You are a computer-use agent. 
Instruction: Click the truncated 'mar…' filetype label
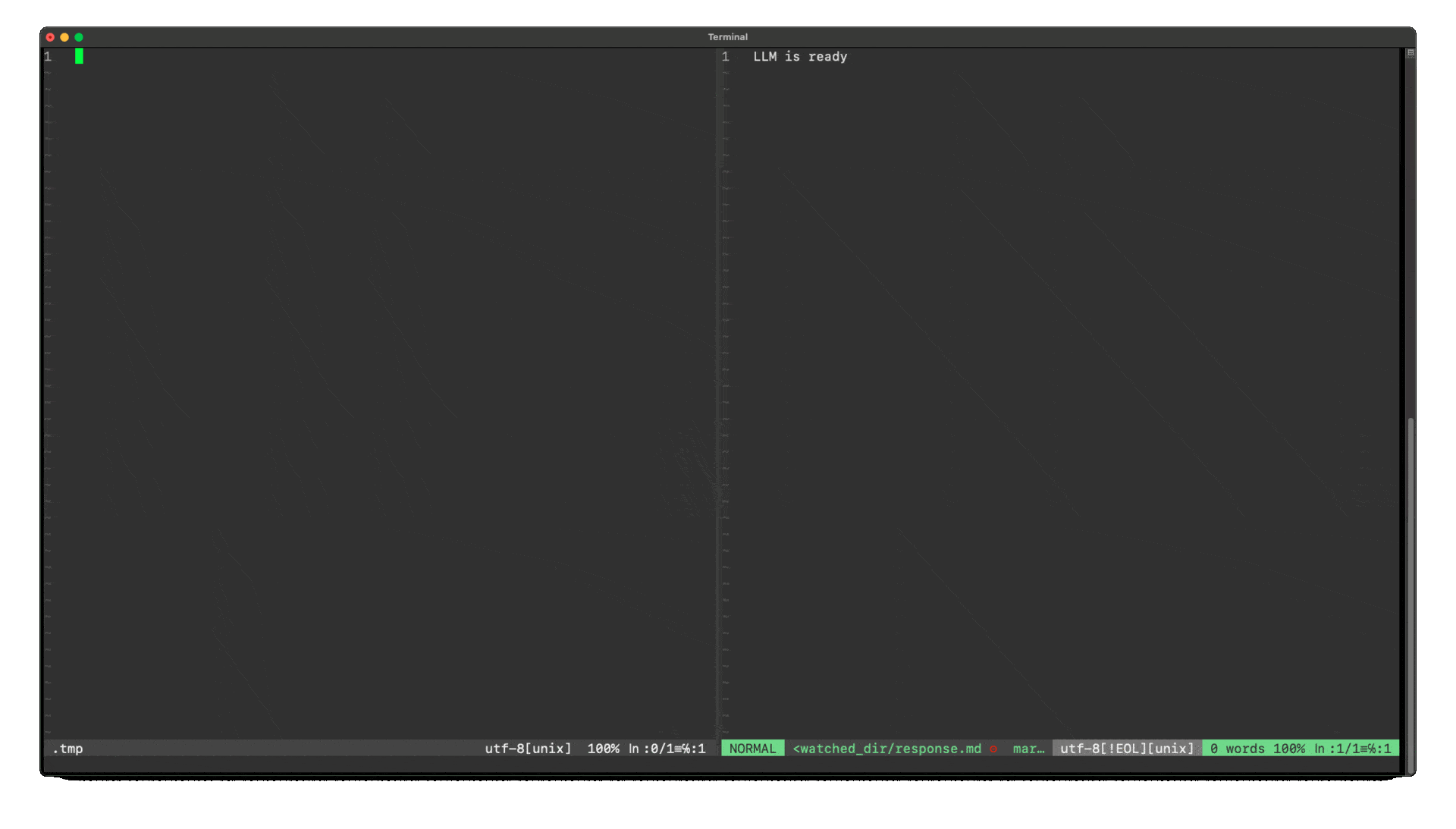(1028, 749)
